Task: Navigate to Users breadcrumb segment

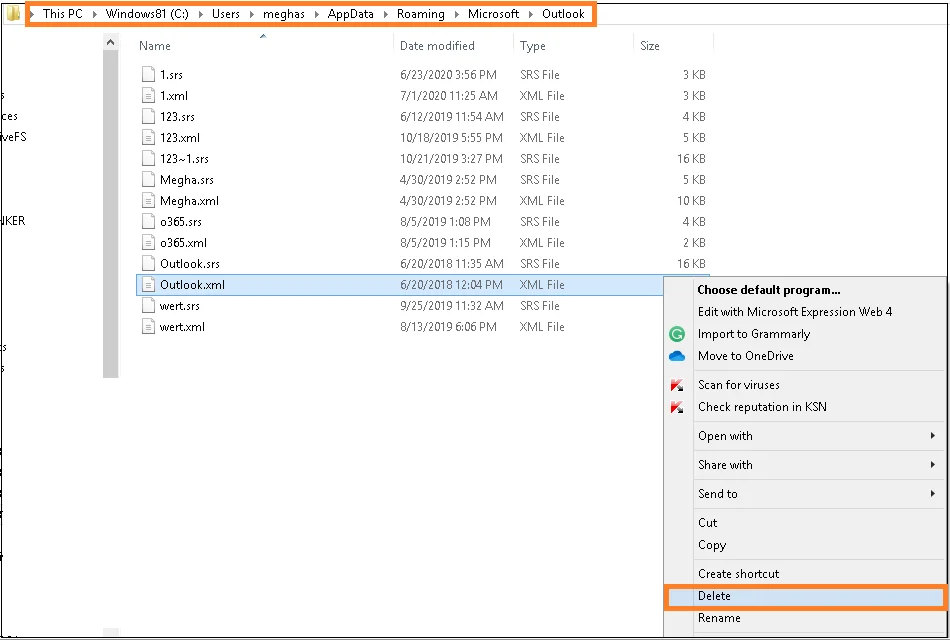Action: (x=226, y=13)
